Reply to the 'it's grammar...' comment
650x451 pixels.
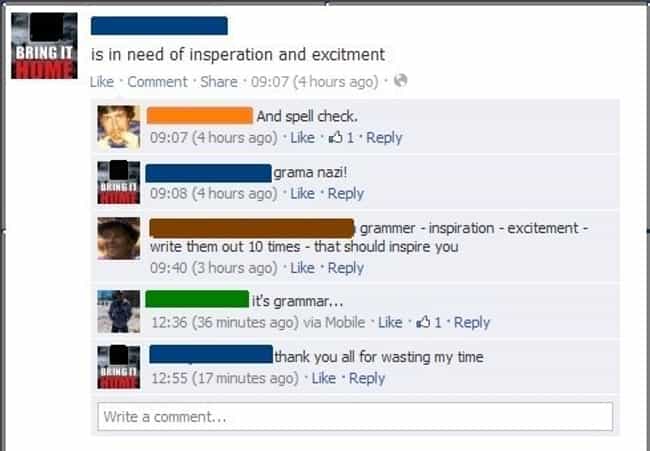tap(472, 322)
